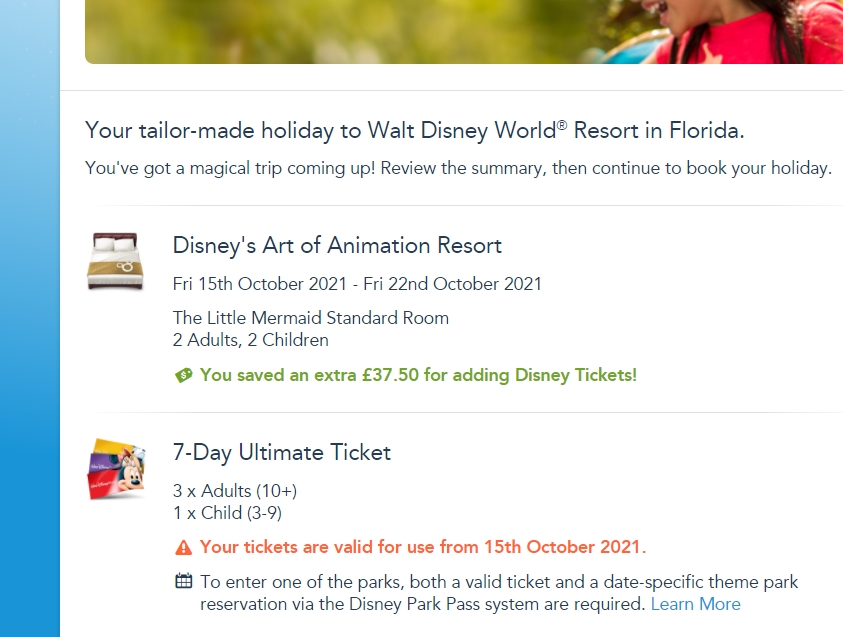This screenshot has height=637, width=843.
Task: Select the 7-Day Ultimate Ticket heading
Action: 281,453
